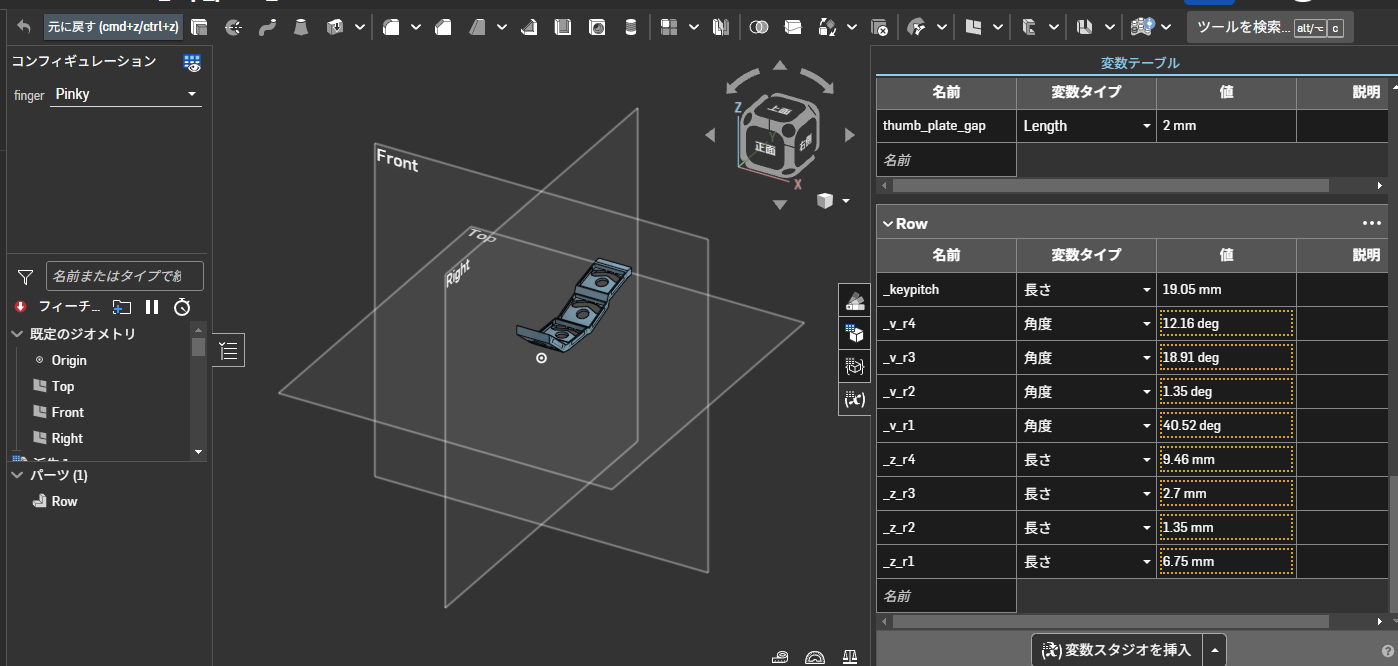This screenshot has width=1398, height=666.
Task: Collapse the パーツ (1) section
Action: [x=17, y=475]
